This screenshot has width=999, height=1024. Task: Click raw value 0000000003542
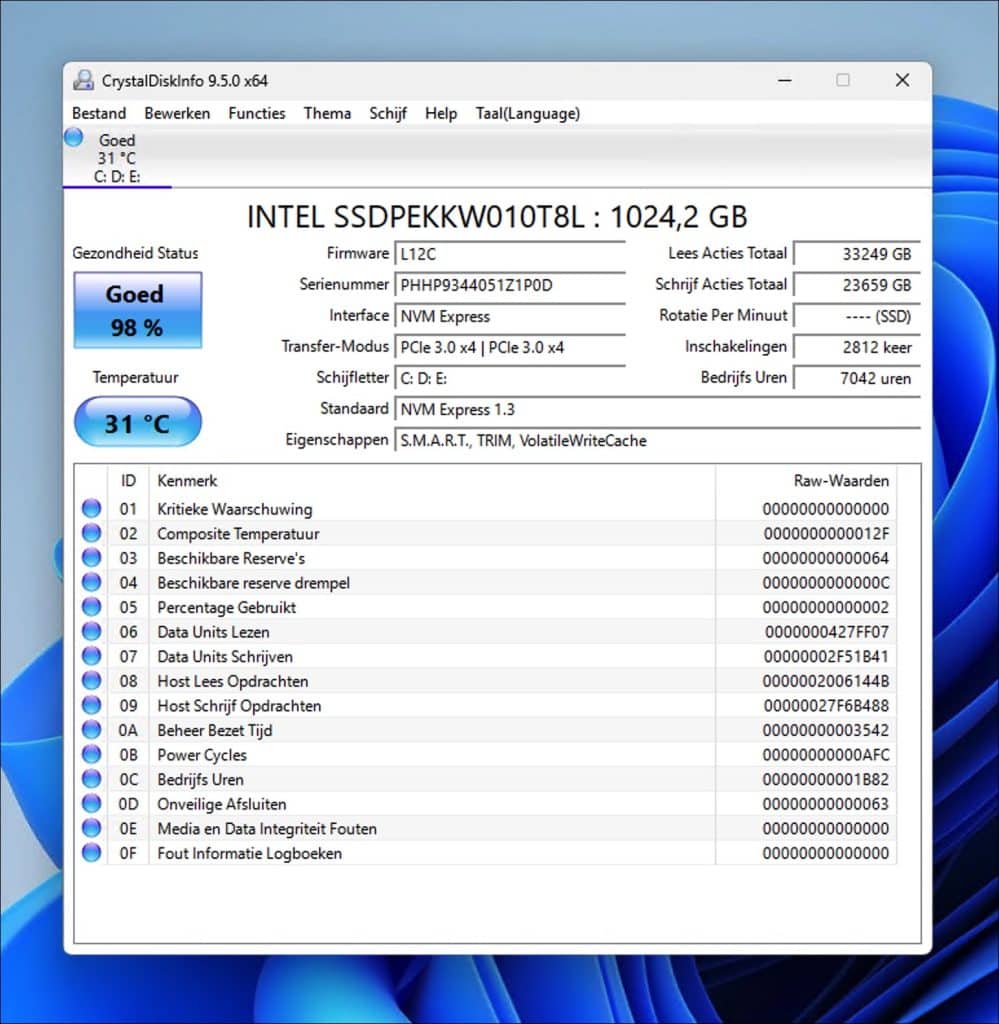click(x=826, y=730)
